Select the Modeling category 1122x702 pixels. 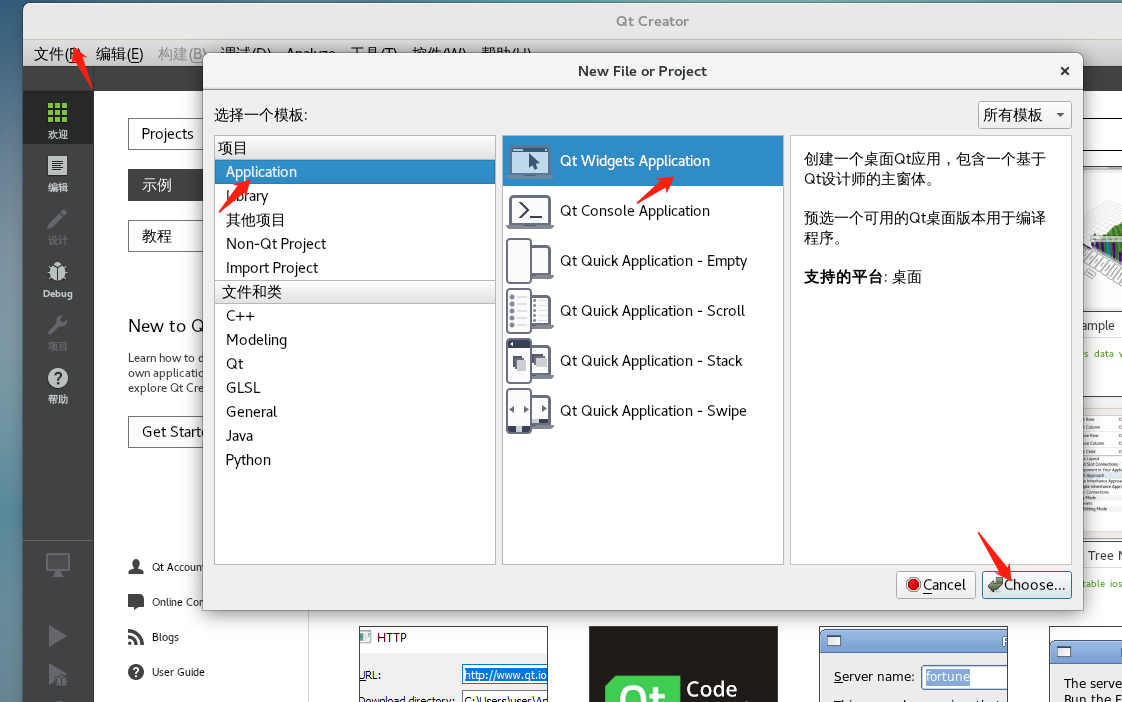(x=355, y=340)
